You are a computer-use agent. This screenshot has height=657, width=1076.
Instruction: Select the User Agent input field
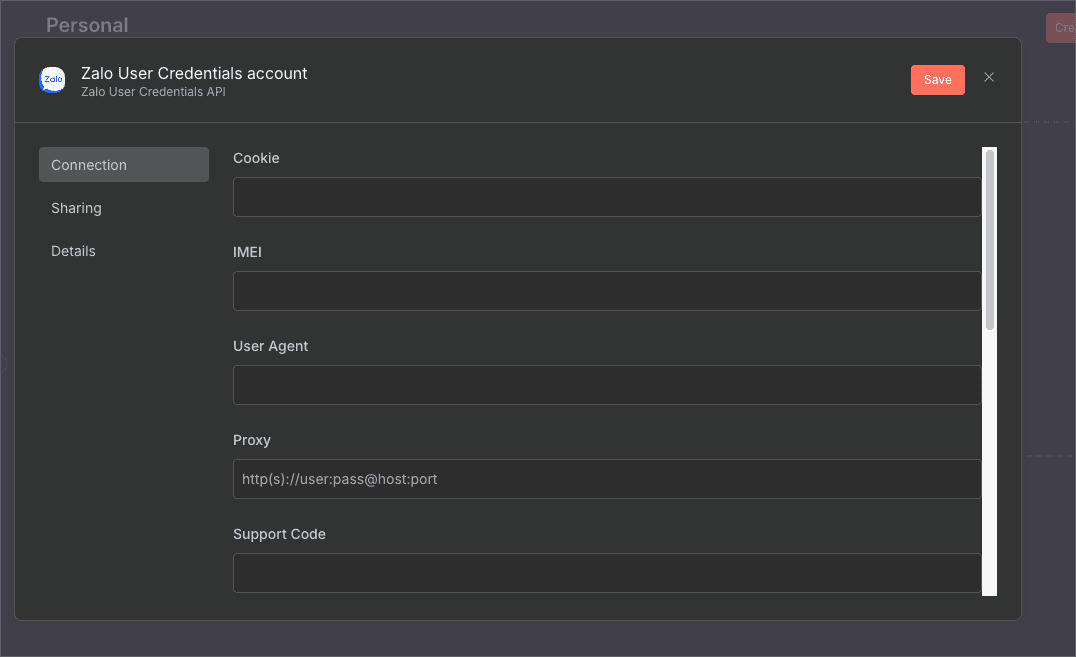pyautogui.click(x=606, y=385)
